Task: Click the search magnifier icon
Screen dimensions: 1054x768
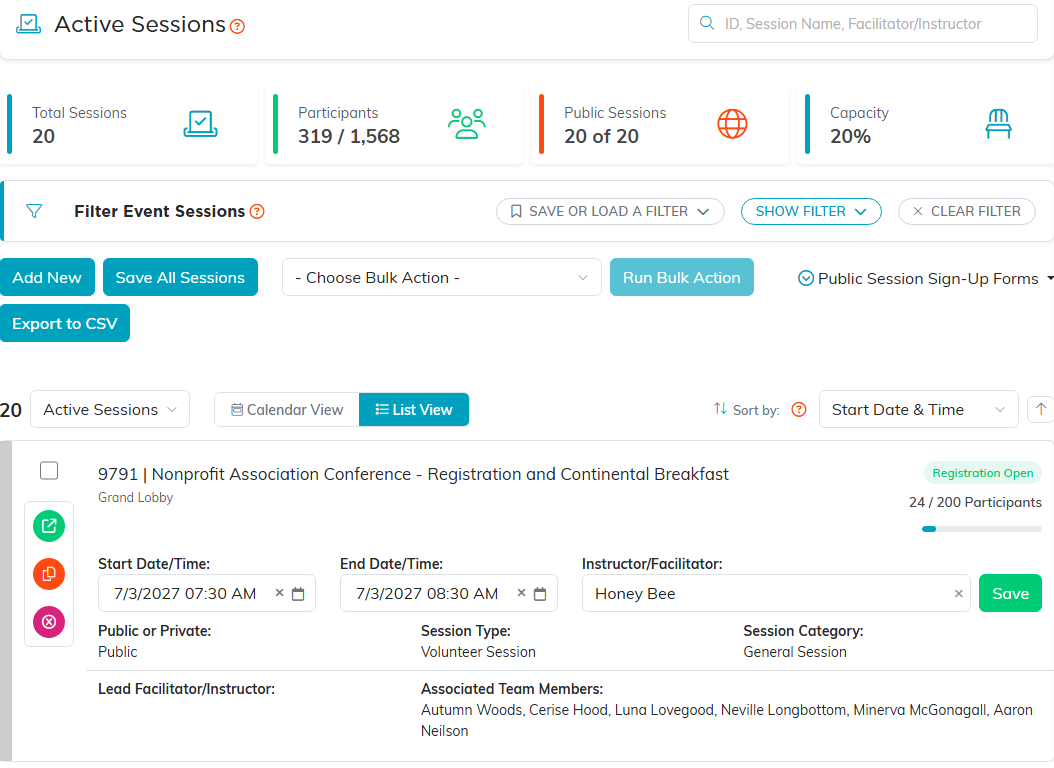Action: tap(706, 23)
